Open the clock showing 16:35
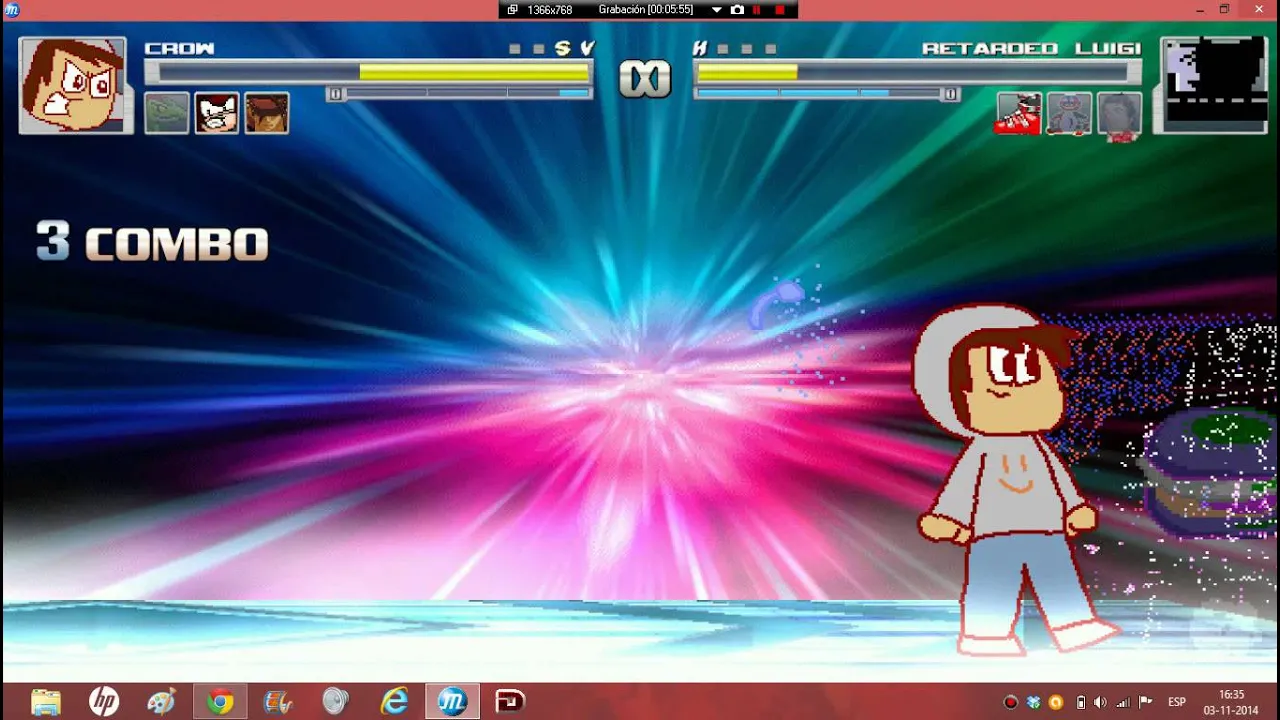 click(x=1232, y=702)
